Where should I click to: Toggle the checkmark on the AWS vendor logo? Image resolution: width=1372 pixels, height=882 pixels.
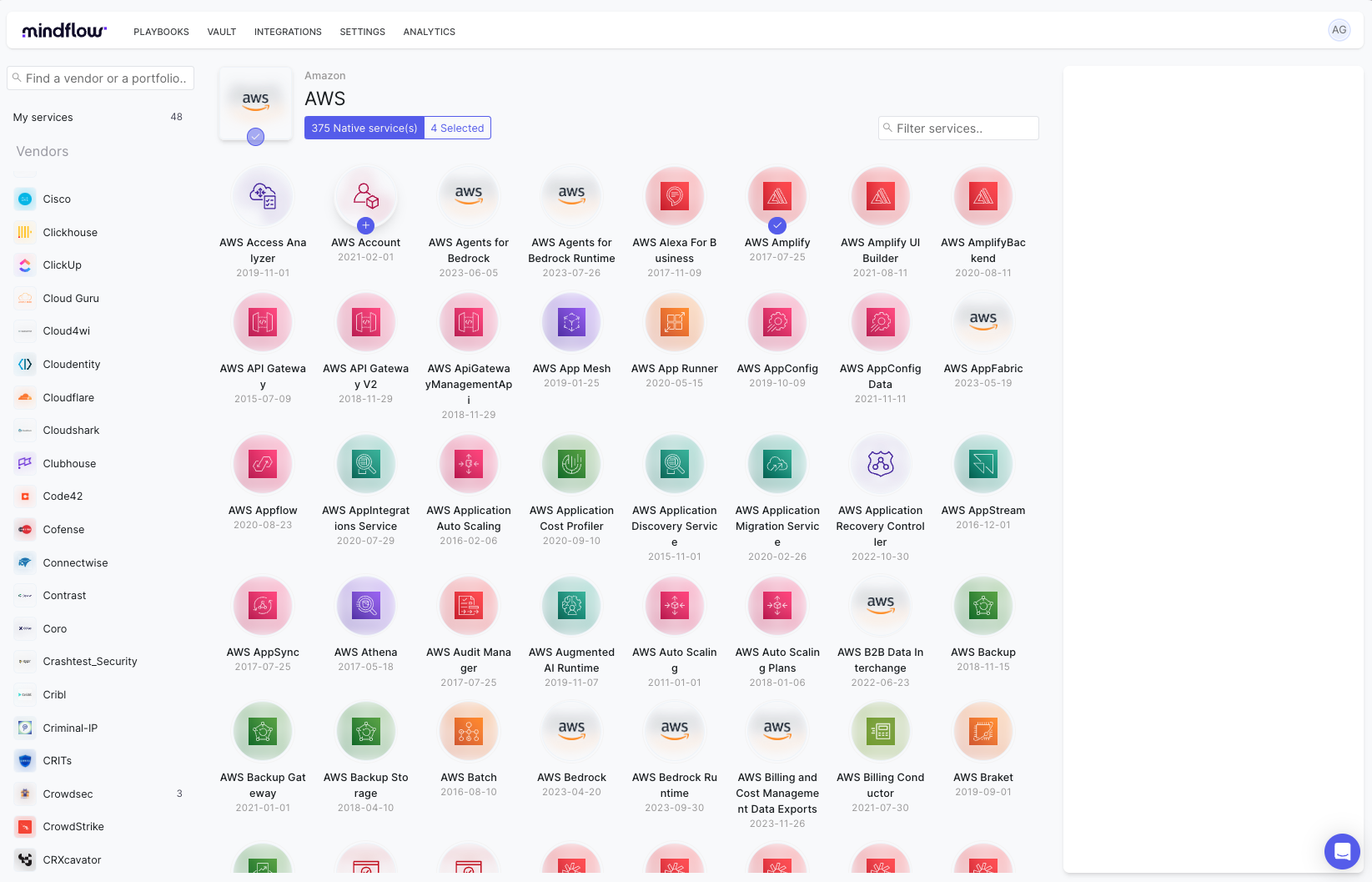click(256, 137)
